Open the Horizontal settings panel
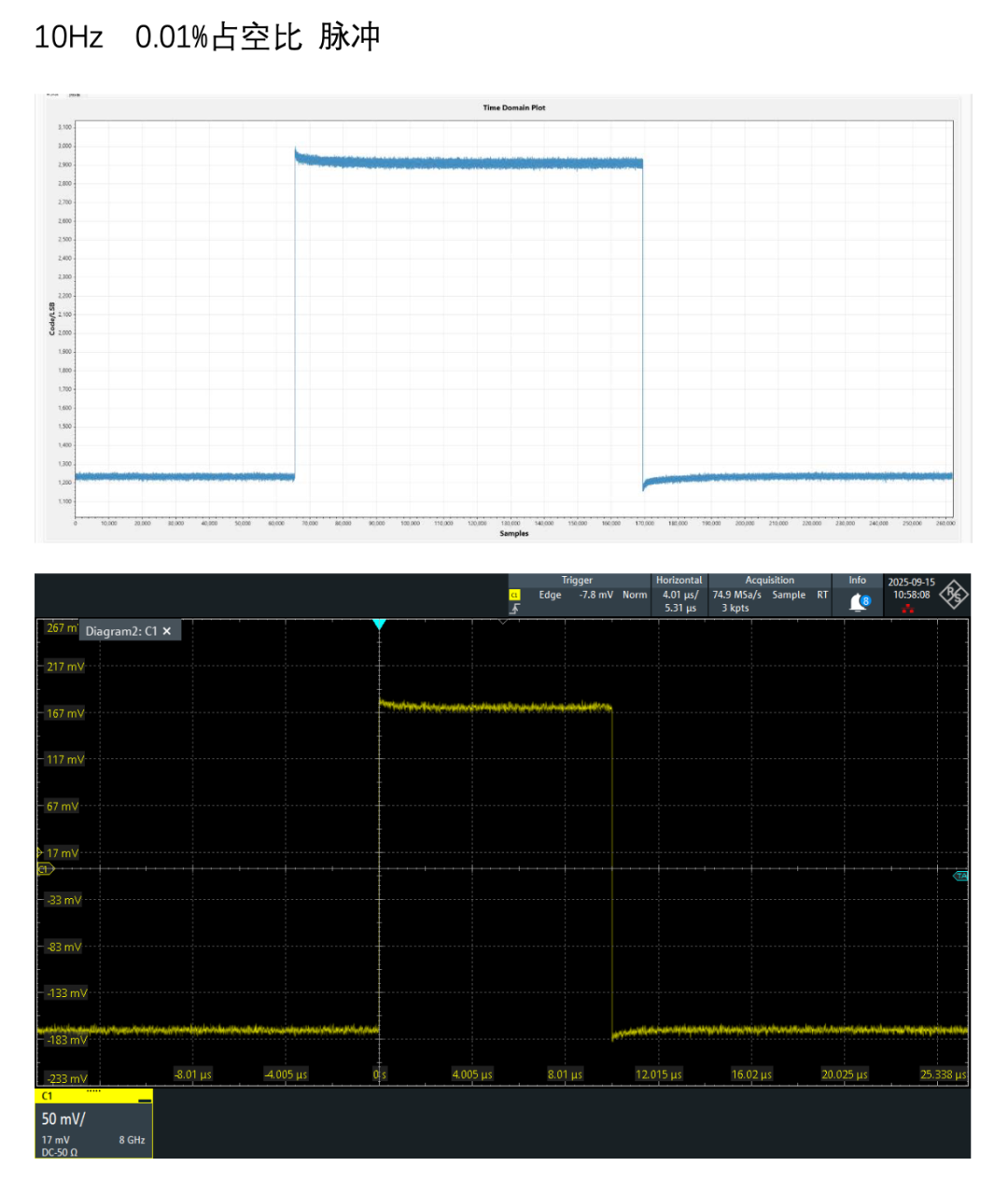 679,580
